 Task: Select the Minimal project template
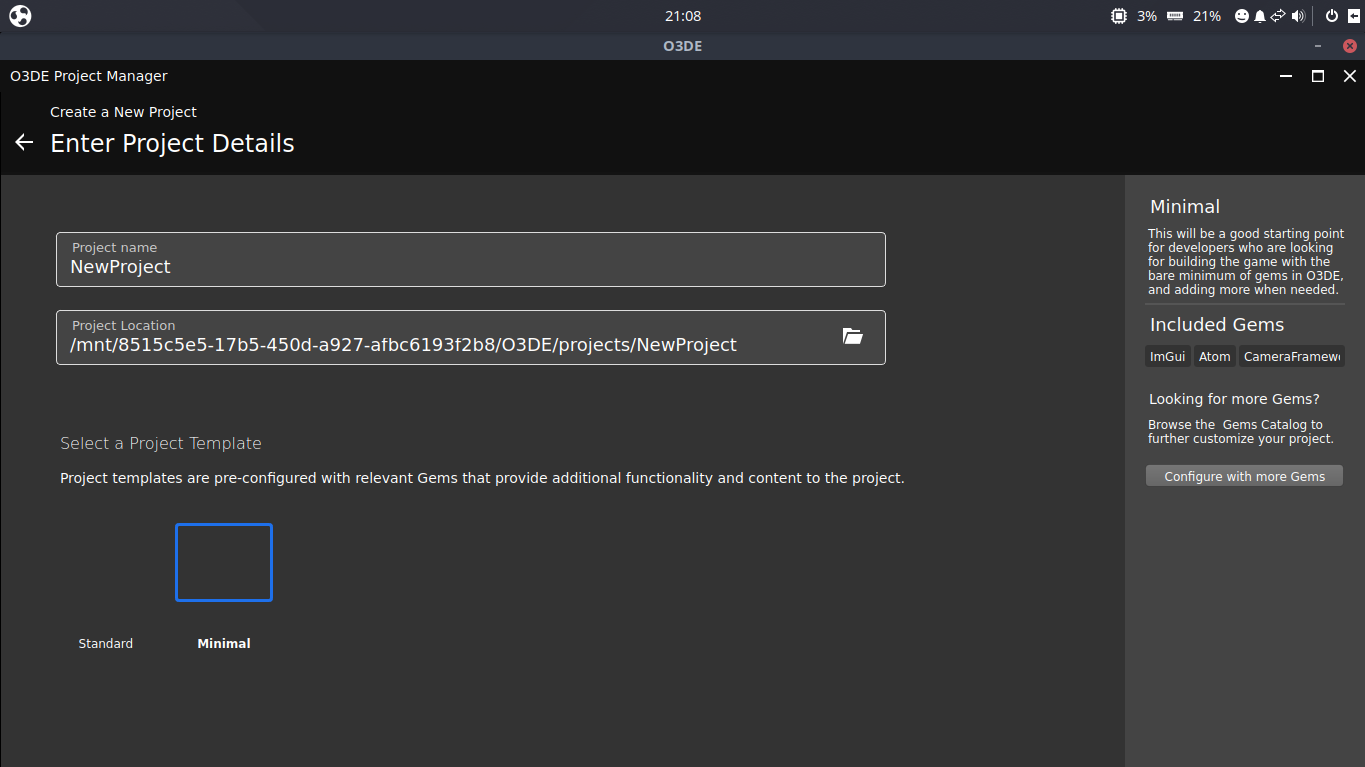pos(223,562)
